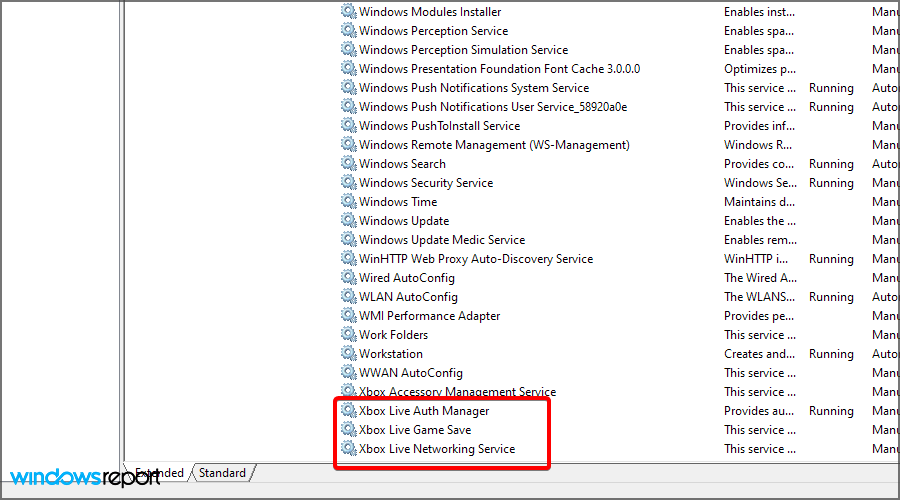Select the Windows Time service name
This screenshot has width=900, height=500.
point(398,202)
